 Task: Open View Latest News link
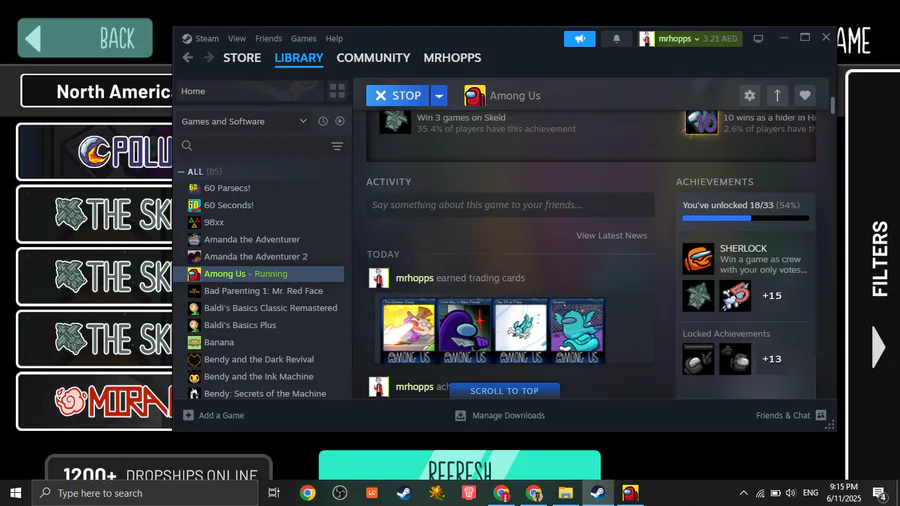(611, 235)
